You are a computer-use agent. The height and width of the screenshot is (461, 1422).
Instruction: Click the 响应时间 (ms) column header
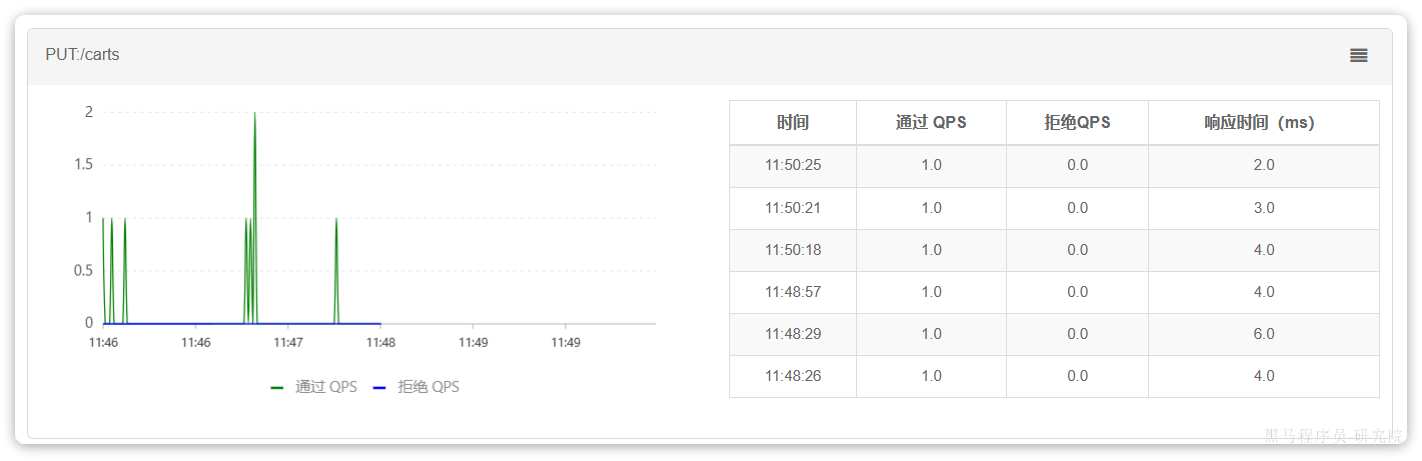point(1263,123)
